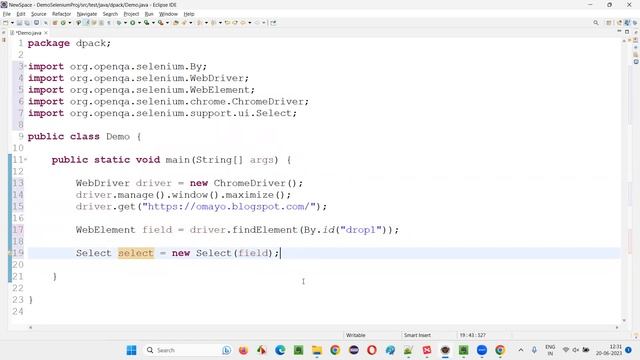Show hidden system tray icons chevron

[521, 350]
